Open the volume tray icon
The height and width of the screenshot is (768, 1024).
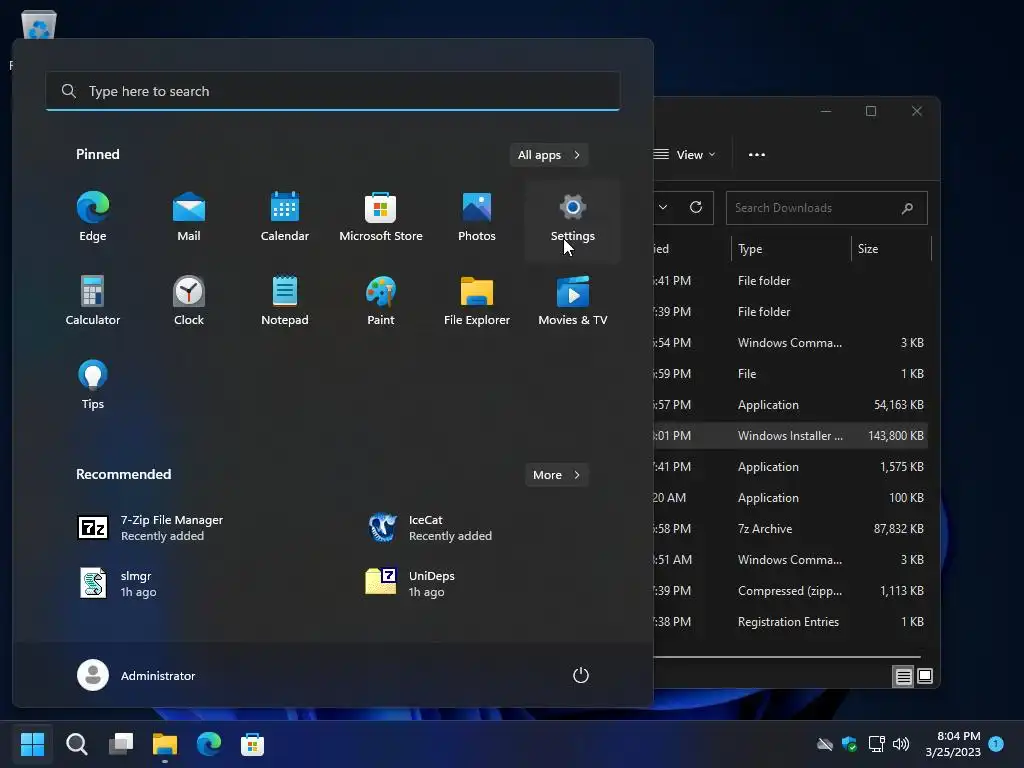pyautogui.click(x=901, y=744)
